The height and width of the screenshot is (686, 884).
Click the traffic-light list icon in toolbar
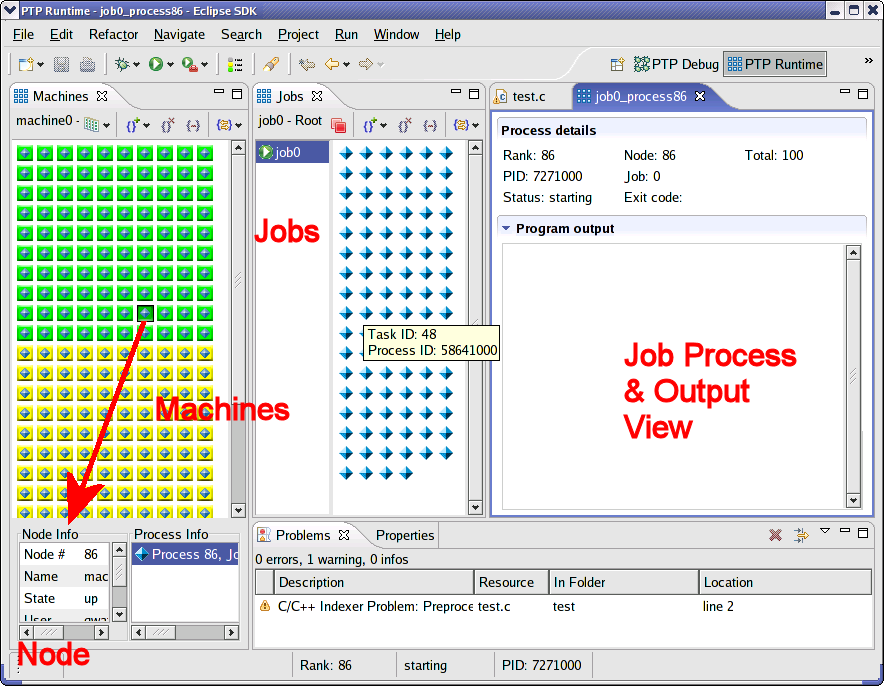point(235,65)
